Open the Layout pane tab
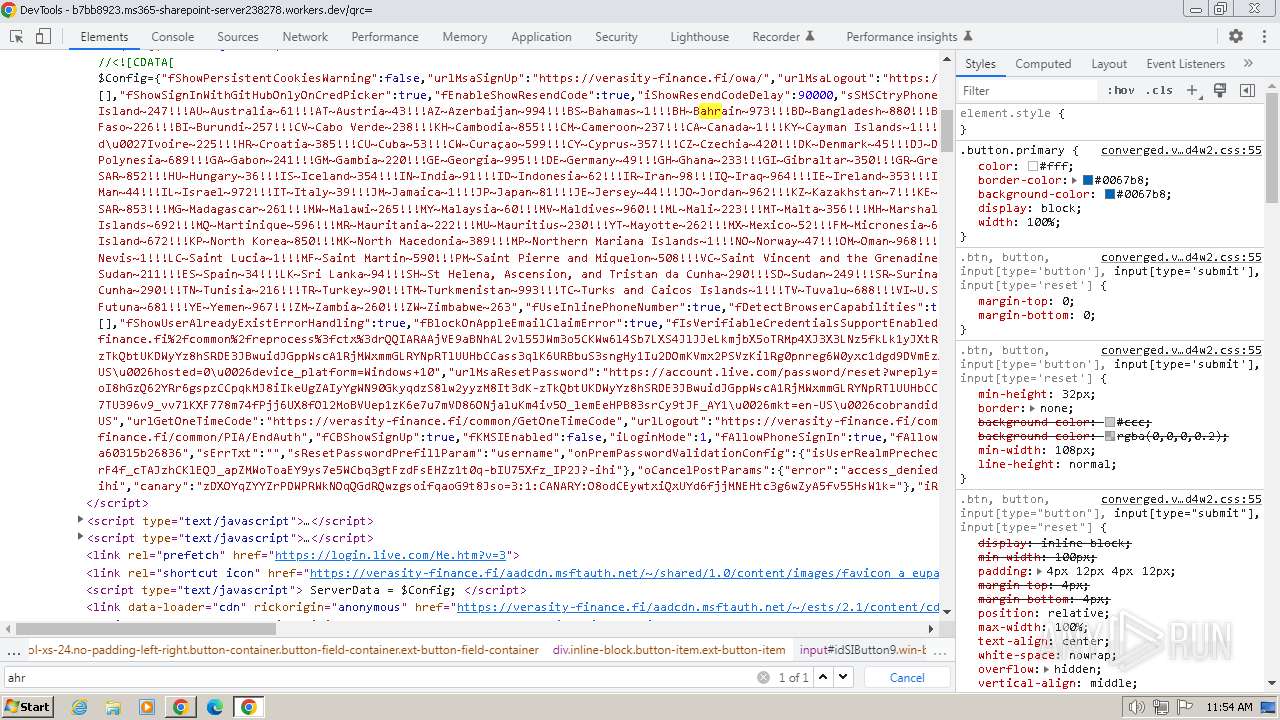 pyautogui.click(x=1109, y=63)
